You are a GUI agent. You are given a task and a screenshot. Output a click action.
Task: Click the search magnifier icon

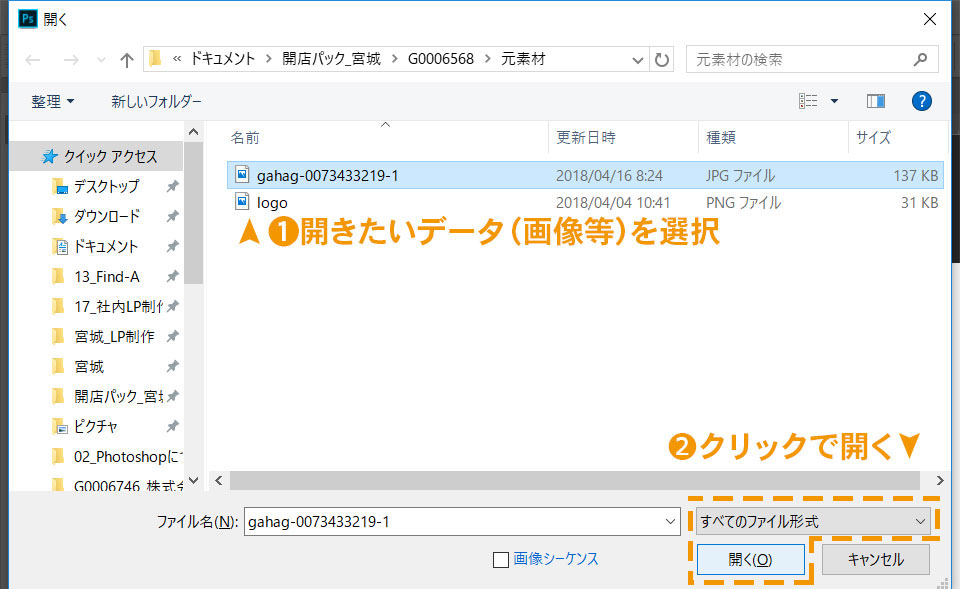920,59
